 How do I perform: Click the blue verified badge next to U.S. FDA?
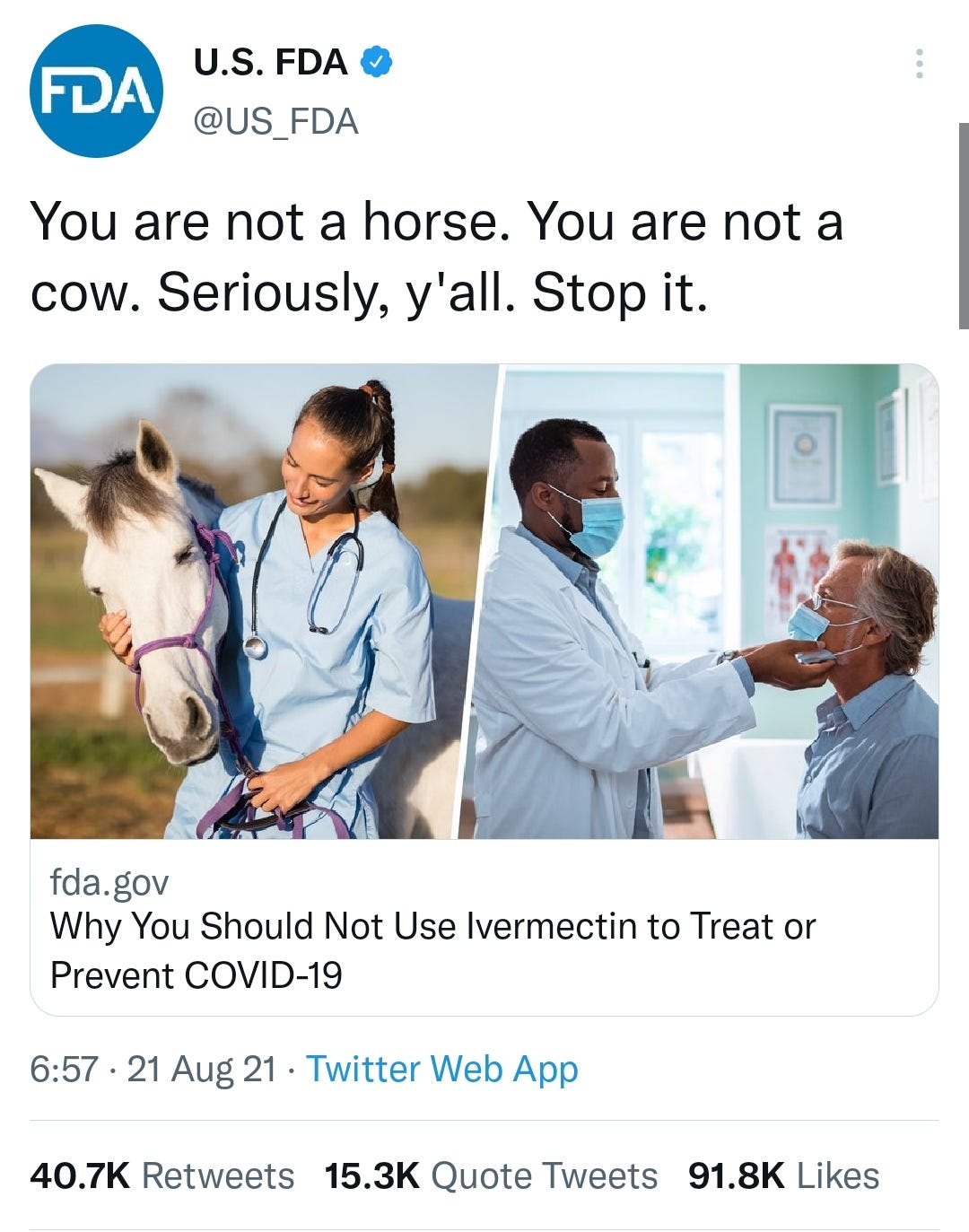376,61
